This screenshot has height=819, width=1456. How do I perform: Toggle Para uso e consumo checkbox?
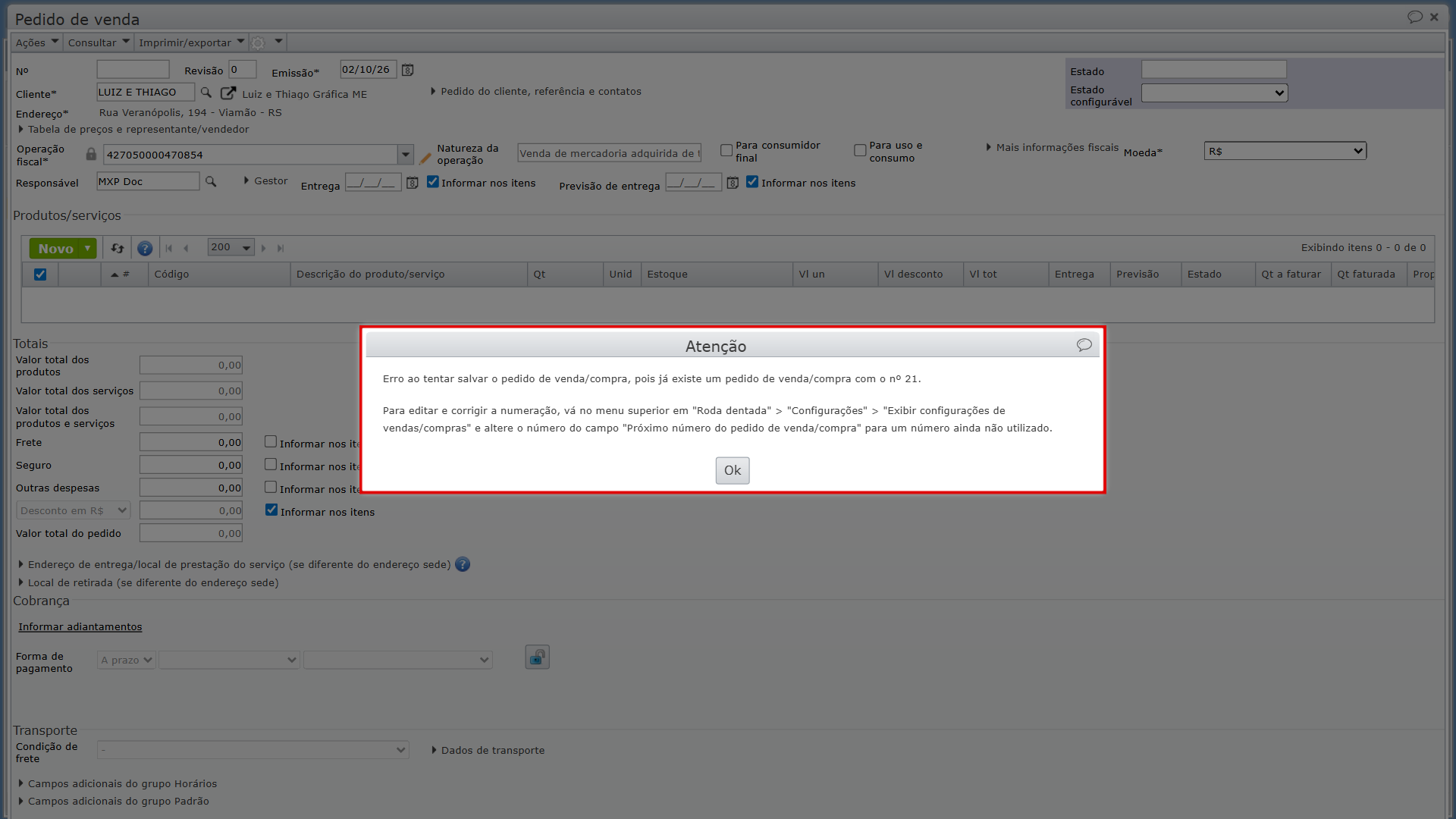pyautogui.click(x=860, y=150)
